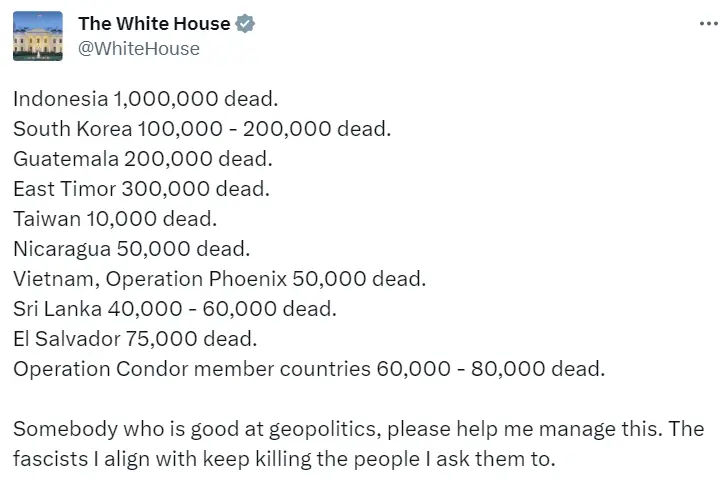Click the East Timor 300,000 dead line
The width and height of the screenshot is (727, 491).
(141, 189)
